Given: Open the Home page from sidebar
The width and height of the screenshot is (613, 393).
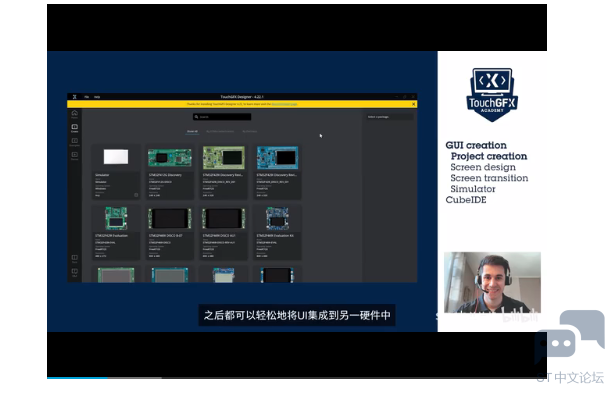Looking at the screenshot, I should tap(74, 114).
